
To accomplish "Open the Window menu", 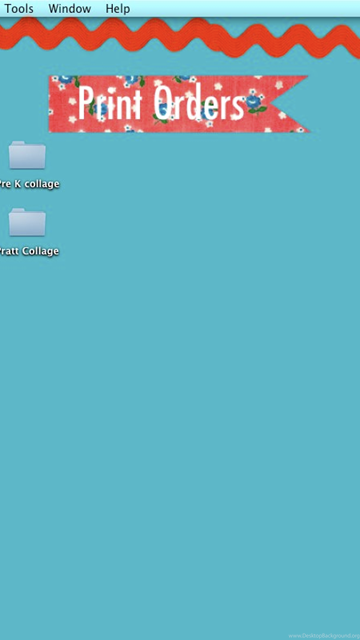I will pyautogui.click(x=70, y=9).
